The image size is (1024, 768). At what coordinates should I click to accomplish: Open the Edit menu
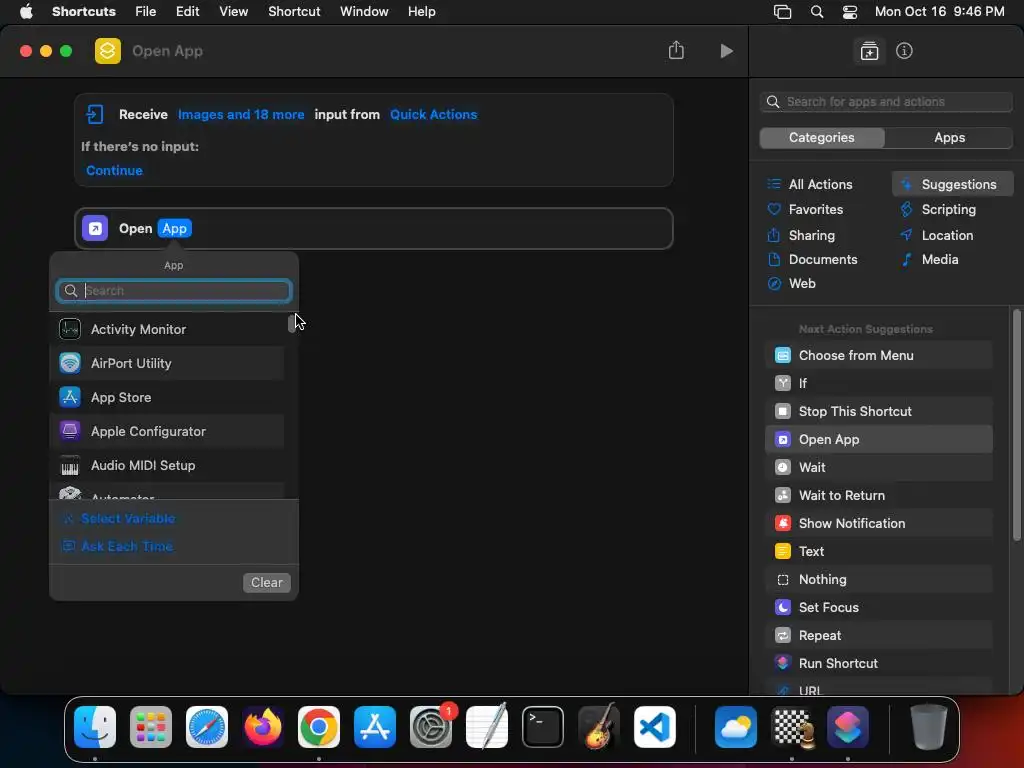pyautogui.click(x=187, y=12)
